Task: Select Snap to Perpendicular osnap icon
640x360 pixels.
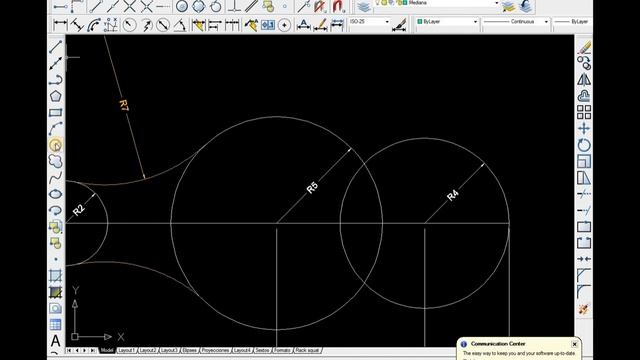Action: tap(234, 6)
